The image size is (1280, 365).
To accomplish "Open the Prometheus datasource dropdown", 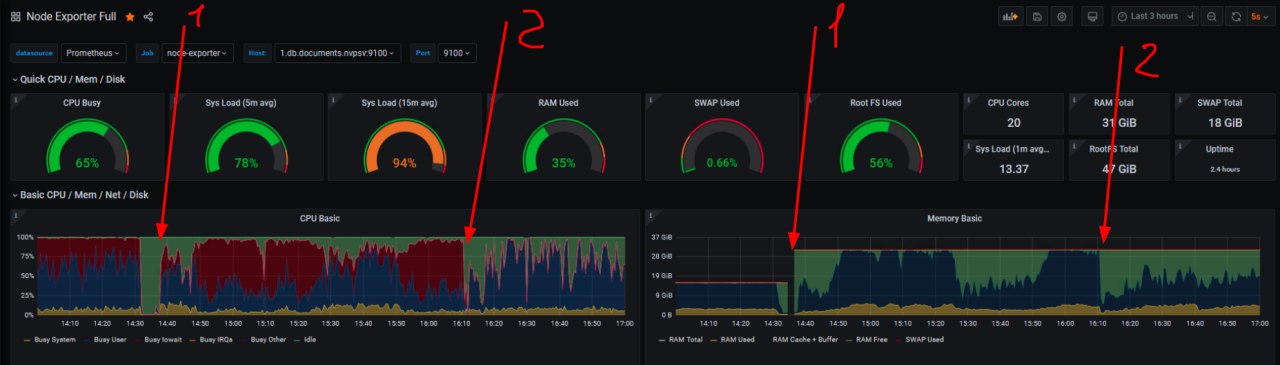I will pyautogui.click(x=93, y=52).
